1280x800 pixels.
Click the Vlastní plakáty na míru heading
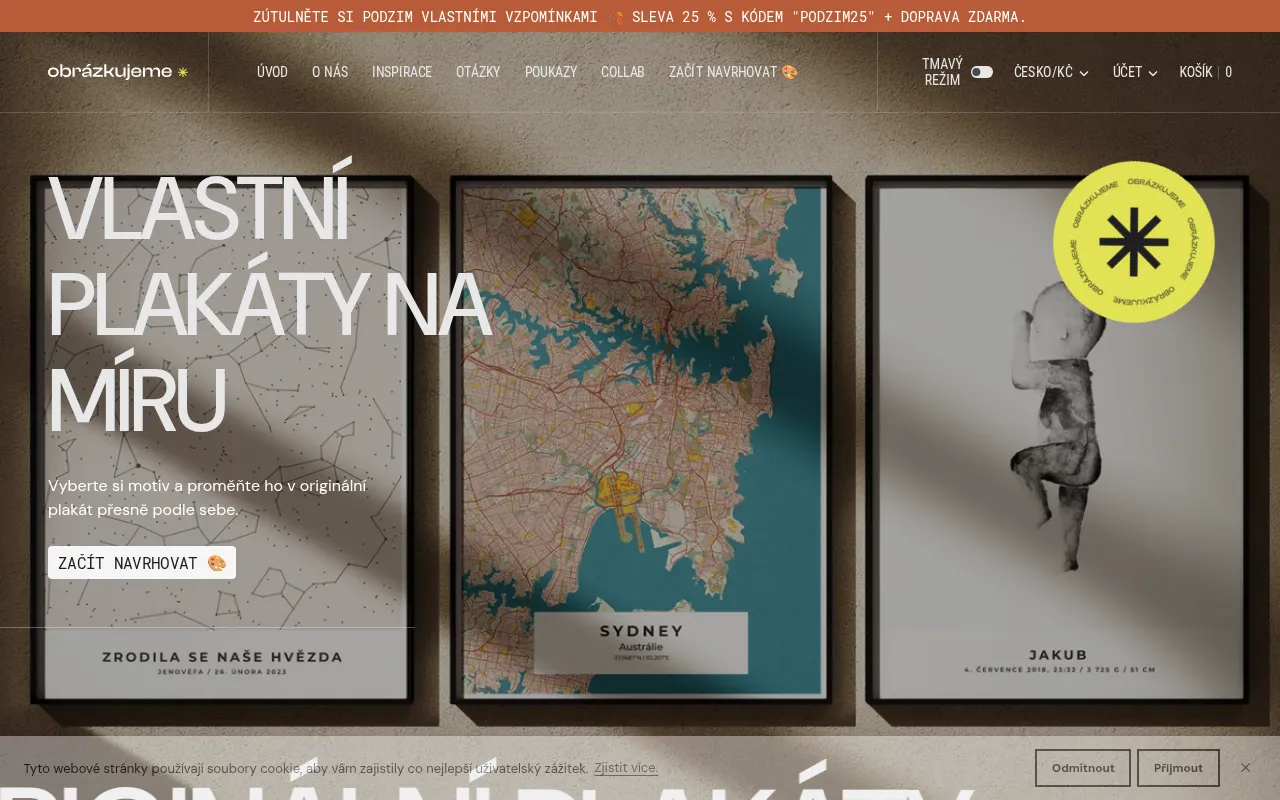tap(269, 305)
